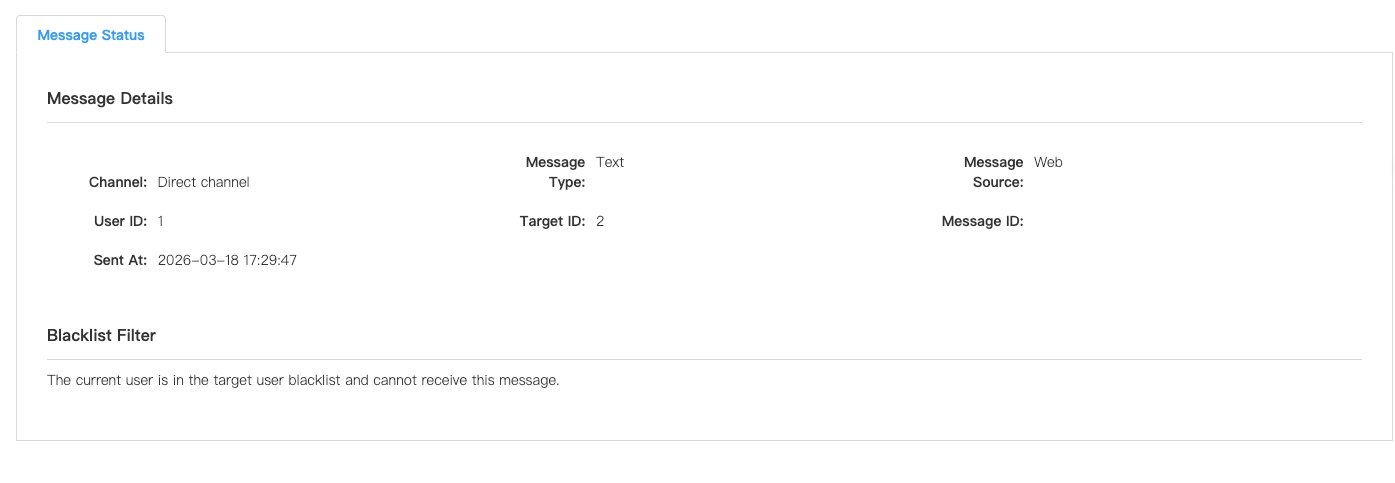Image resolution: width=1395 pixels, height=483 pixels.
Task: Select the 2026-03-18 17:29:47 timestamp
Action: click(x=227, y=260)
